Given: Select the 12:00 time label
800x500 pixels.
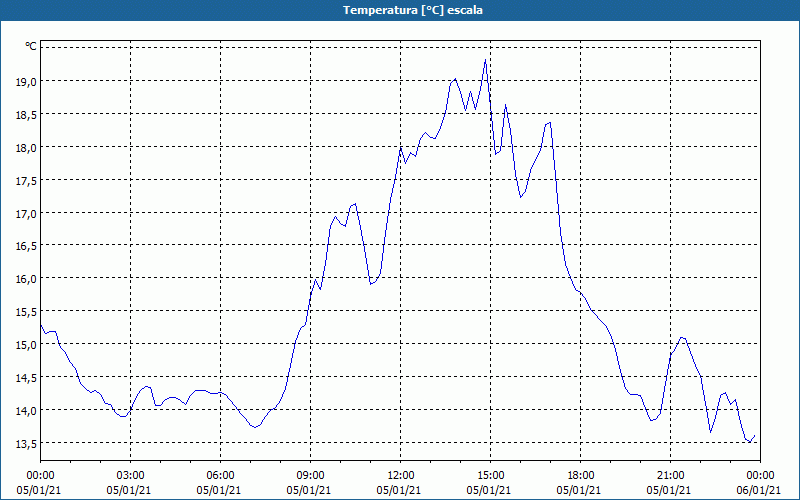Looking at the screenshot, I should click(x=401, y=476).
